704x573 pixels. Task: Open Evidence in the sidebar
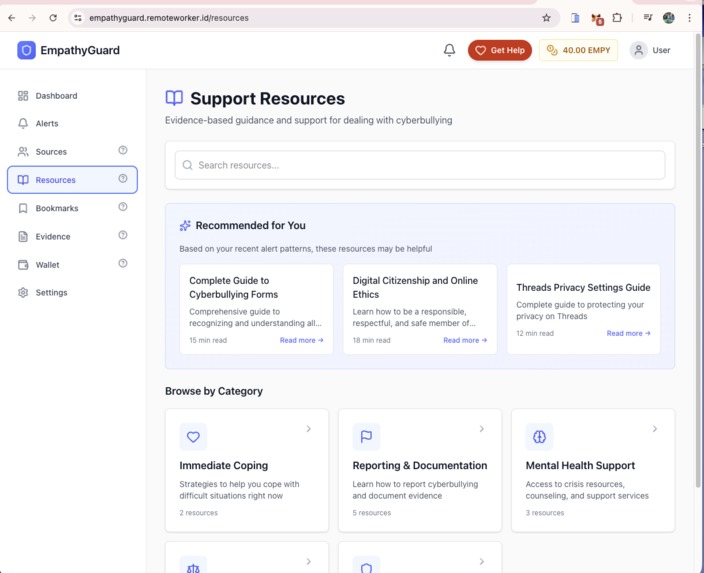click(72, 237)
